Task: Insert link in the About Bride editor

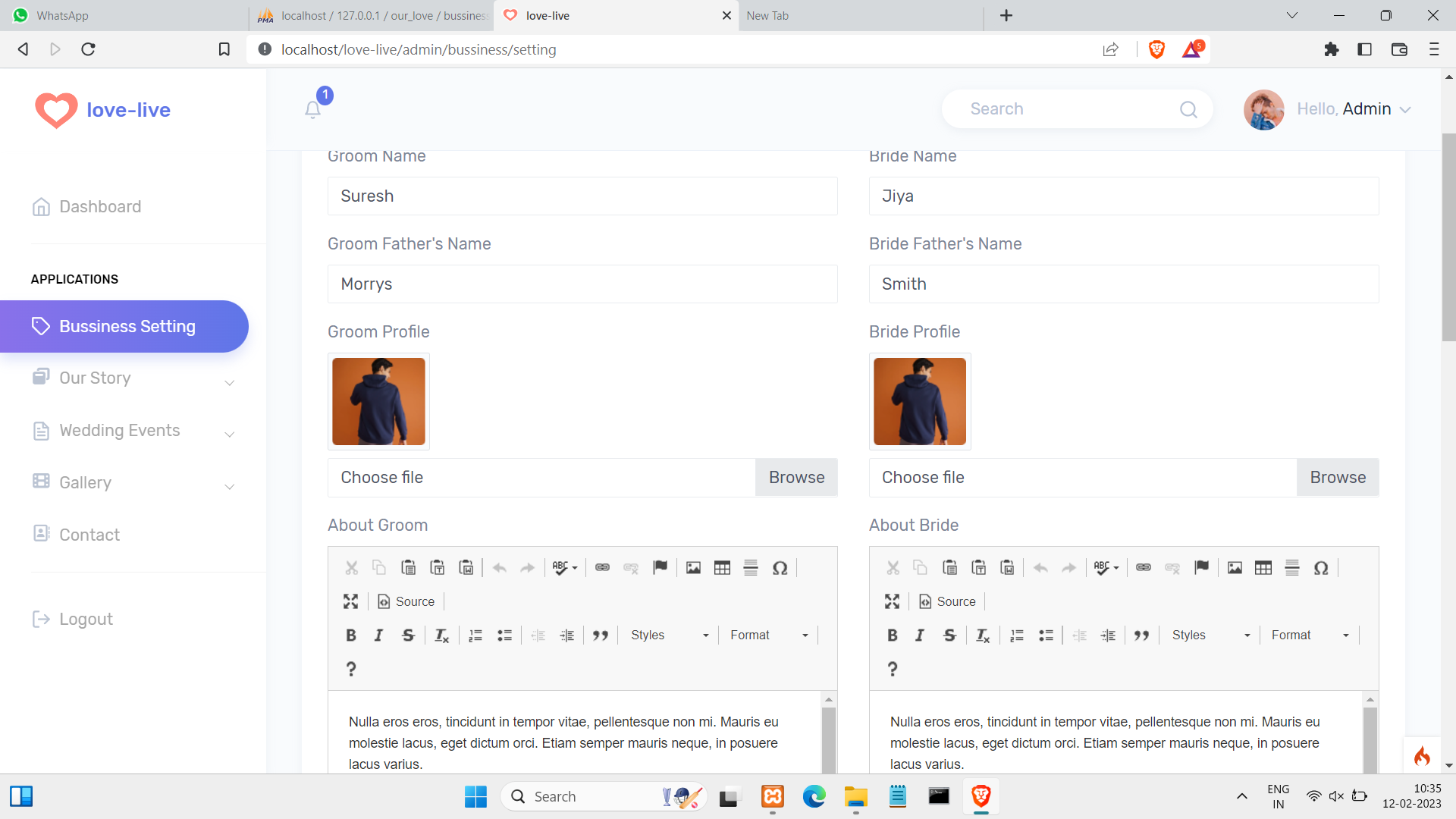Action: 1144,568
